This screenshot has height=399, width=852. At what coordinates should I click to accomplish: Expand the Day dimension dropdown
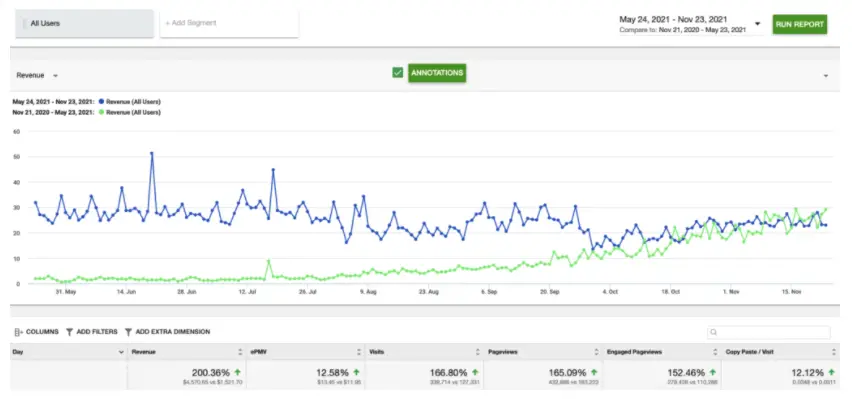tap(121, 352)
